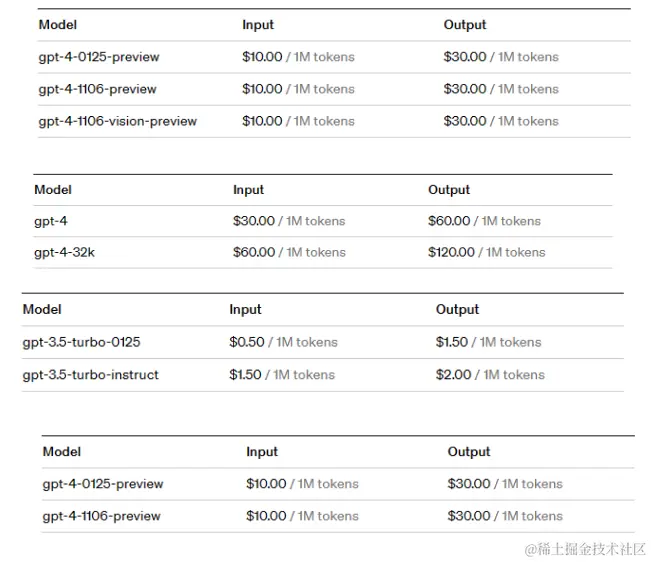Click the Model header above gpt-3.5-turbo-0125
Screen dimensions: 651x562
42,310
